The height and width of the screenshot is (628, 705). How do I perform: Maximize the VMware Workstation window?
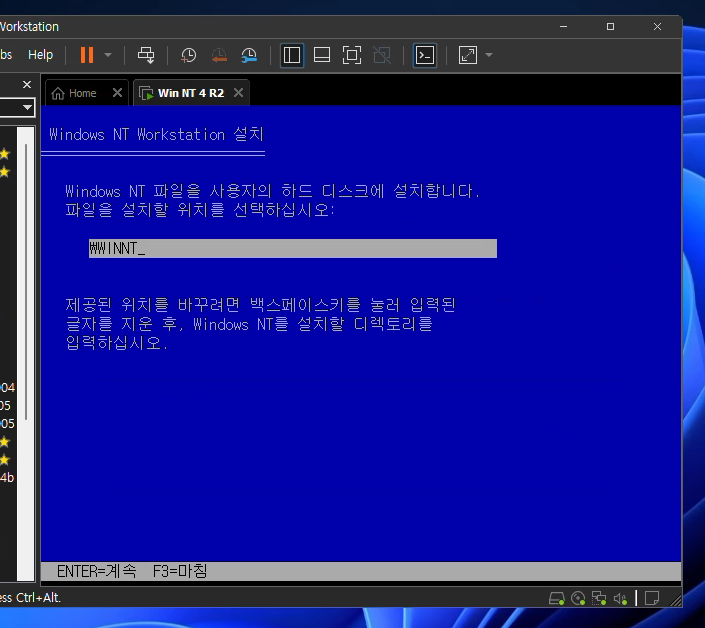coord(610,27)
